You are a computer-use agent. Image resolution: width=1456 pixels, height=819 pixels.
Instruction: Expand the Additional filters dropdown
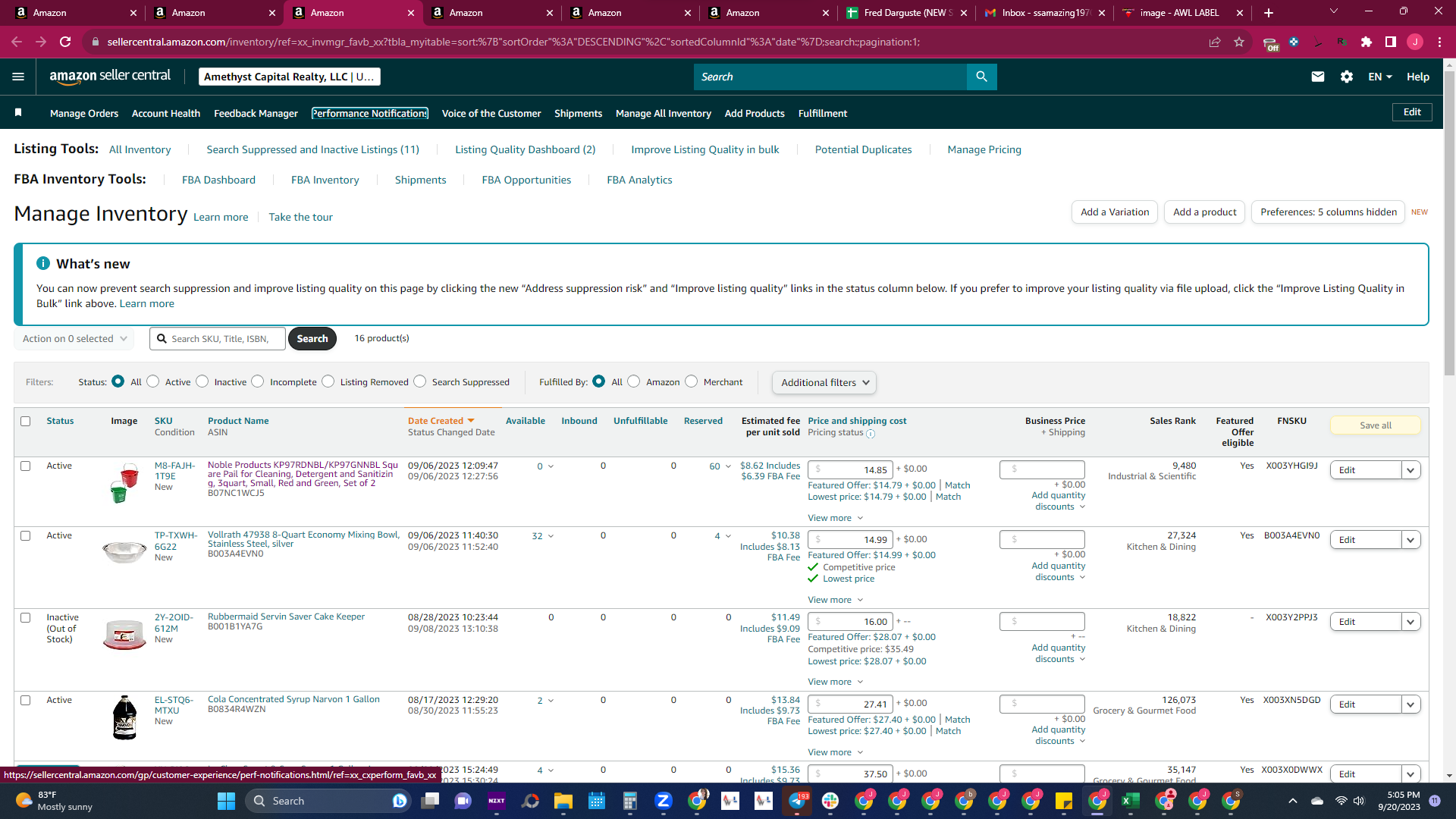tap(824, 383)
